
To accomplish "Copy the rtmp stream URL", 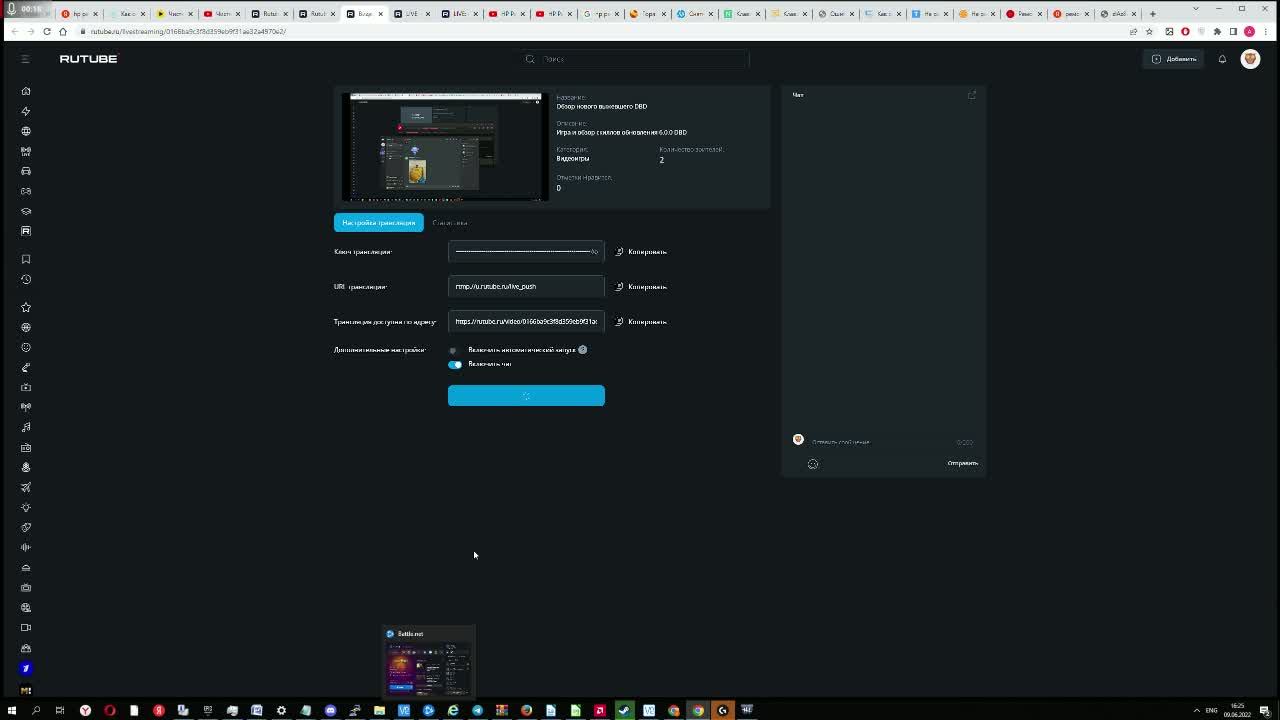I will (641, 286).
